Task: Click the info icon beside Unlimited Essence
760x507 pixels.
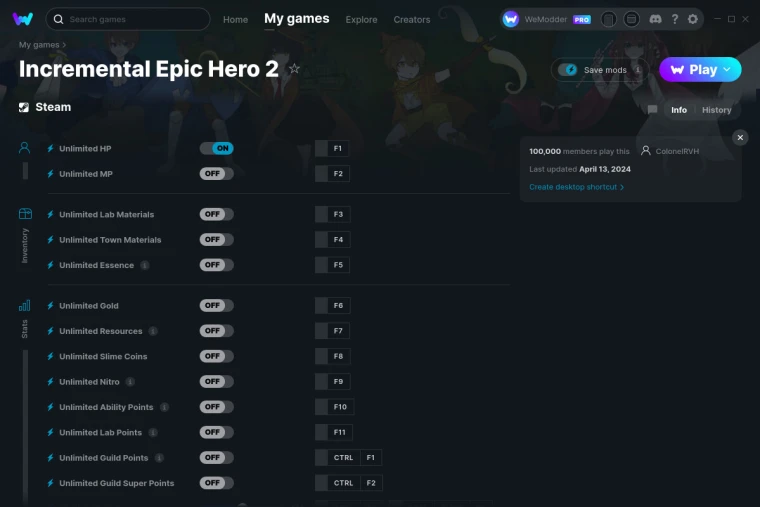Action: pos(144,265)
